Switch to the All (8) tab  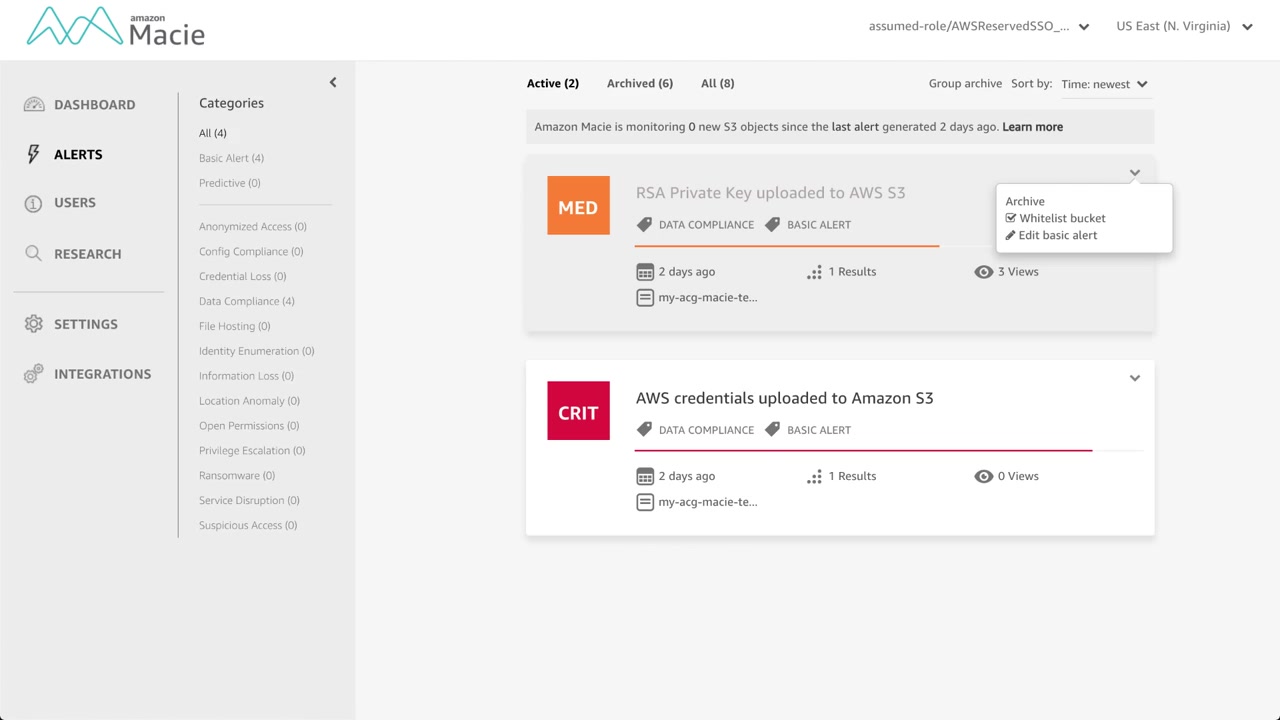tap(718, 83)
